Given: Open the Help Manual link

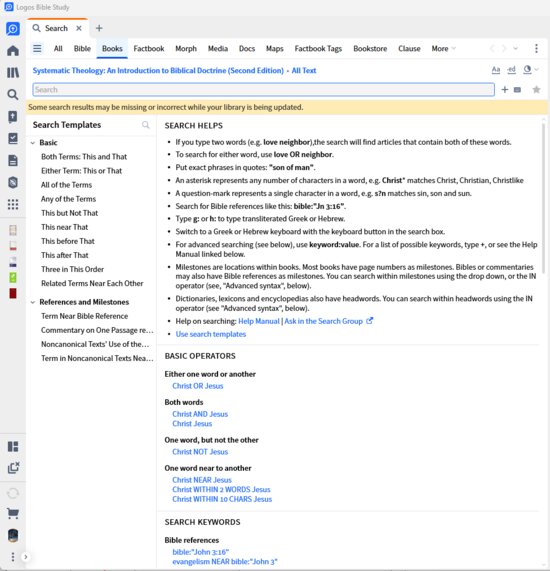Looking at the screenshot, I should tap(259, 321).
